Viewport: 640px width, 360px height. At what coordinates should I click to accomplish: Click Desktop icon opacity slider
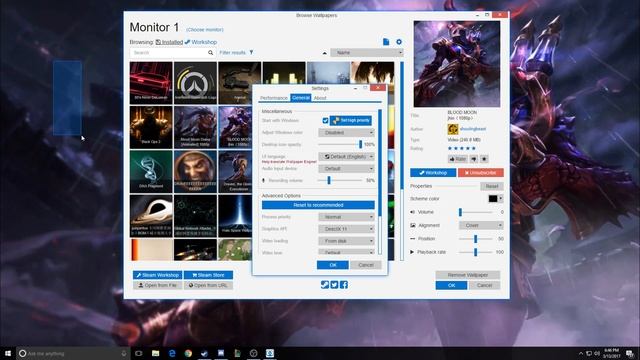point(340,144)
